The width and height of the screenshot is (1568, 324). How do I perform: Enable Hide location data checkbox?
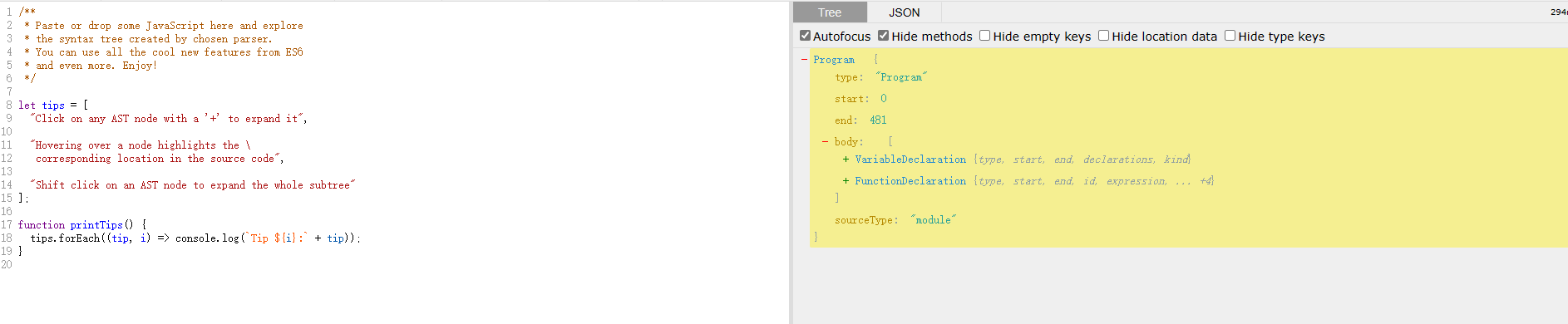coord(1104,36)
